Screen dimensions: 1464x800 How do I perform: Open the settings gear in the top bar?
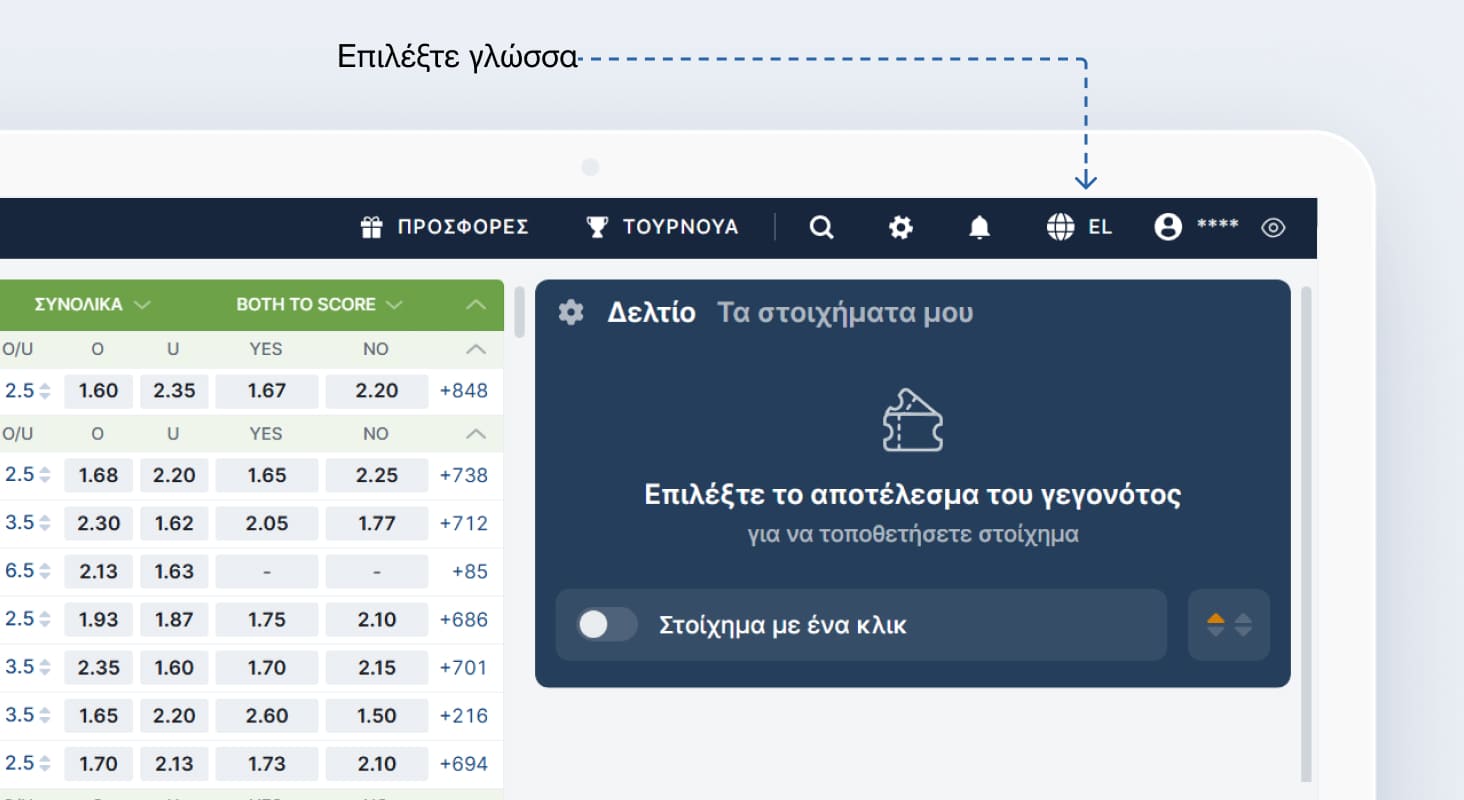pyautogui.click(x=900, y=227)
